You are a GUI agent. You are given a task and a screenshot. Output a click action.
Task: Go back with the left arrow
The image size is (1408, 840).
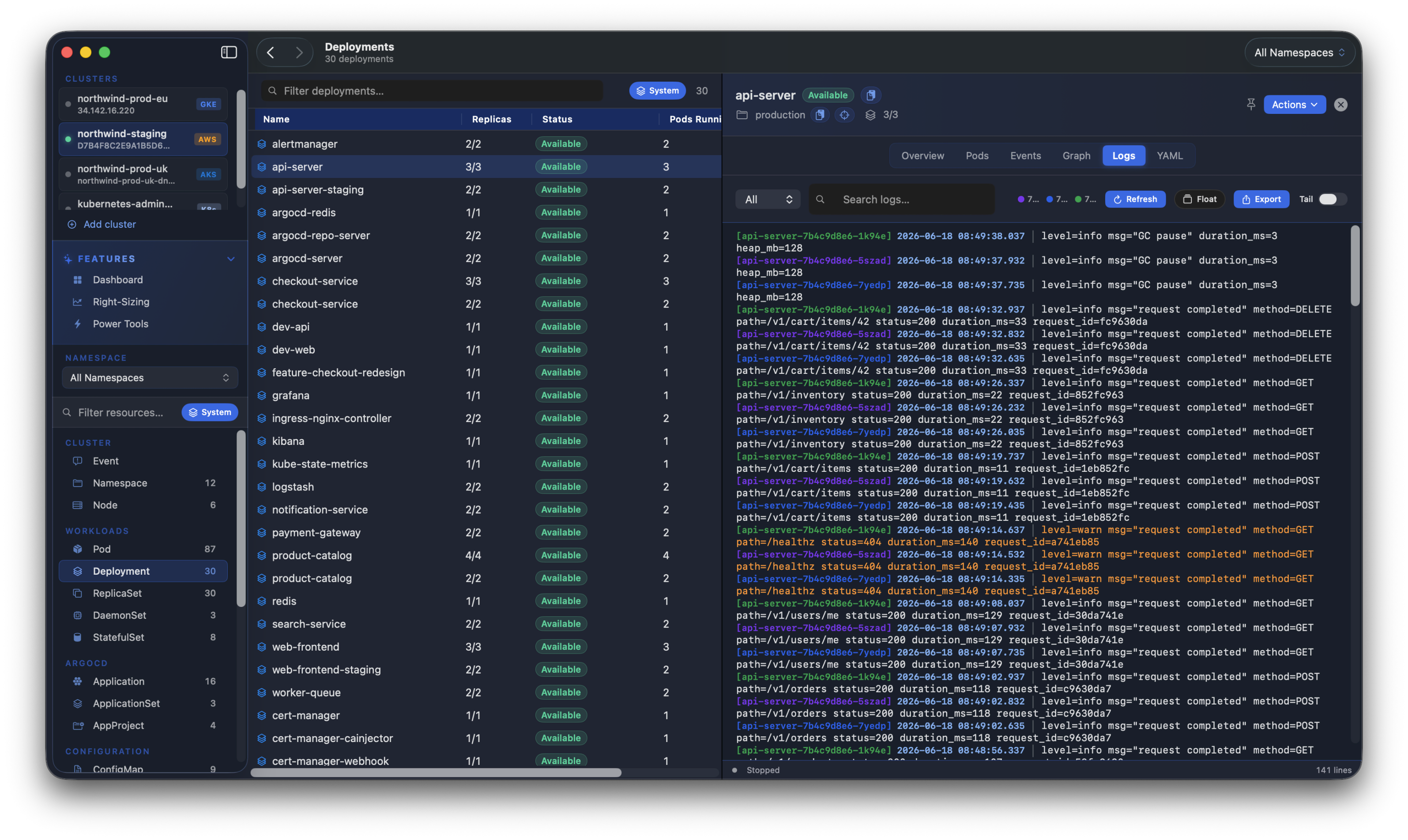click(271, 53)
